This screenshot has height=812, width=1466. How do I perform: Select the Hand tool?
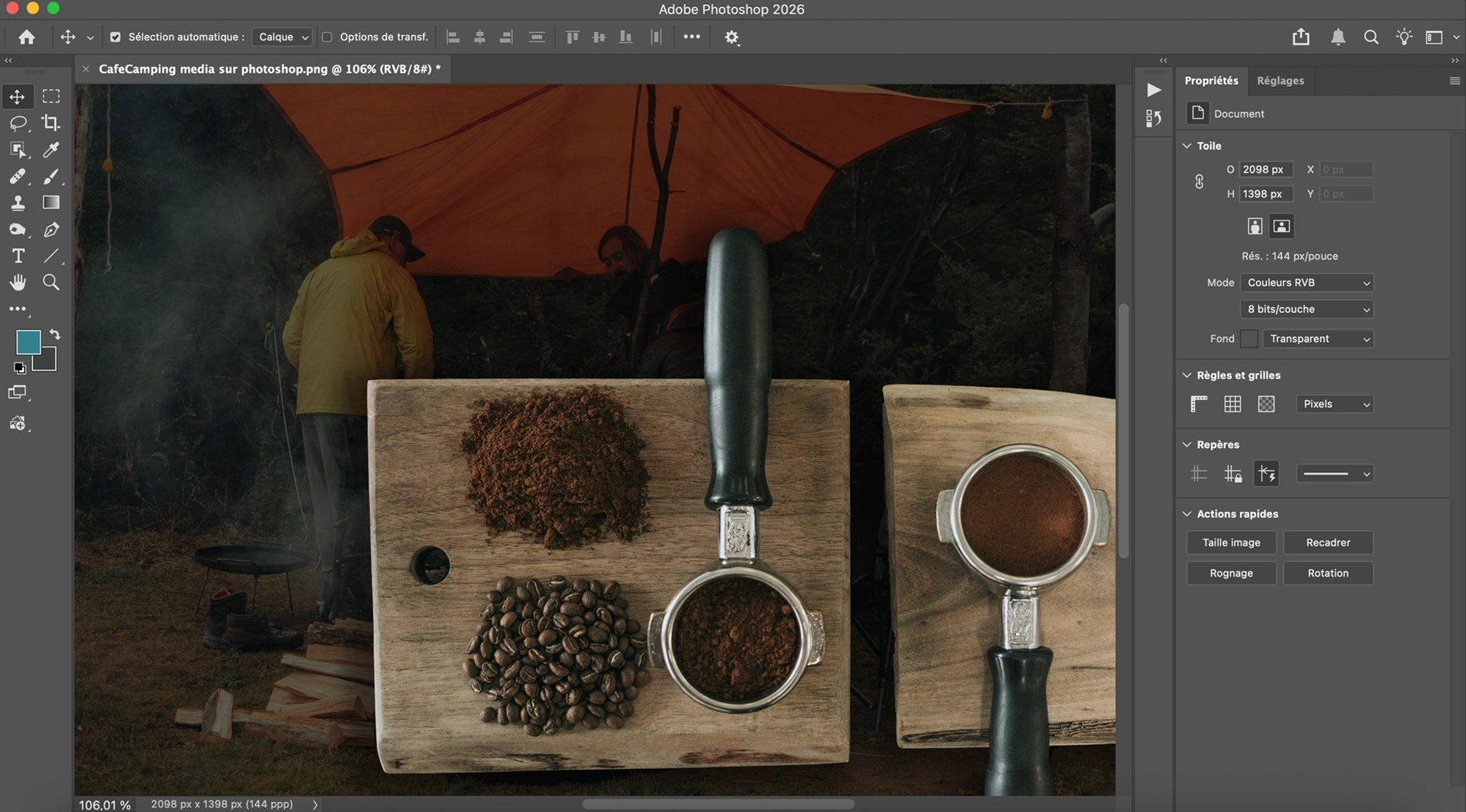coord(18,282)
